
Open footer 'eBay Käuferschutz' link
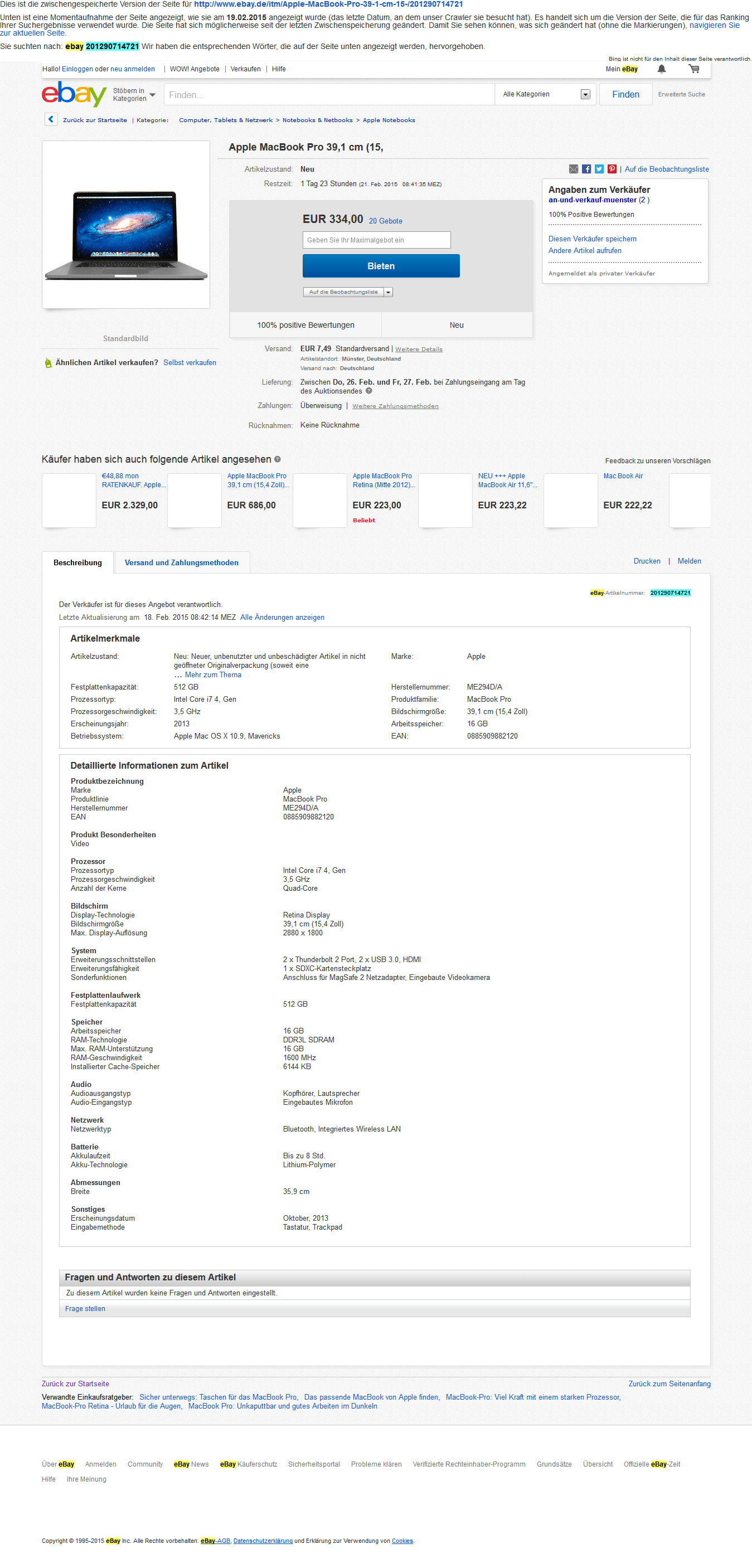(x=249, y=1464)
